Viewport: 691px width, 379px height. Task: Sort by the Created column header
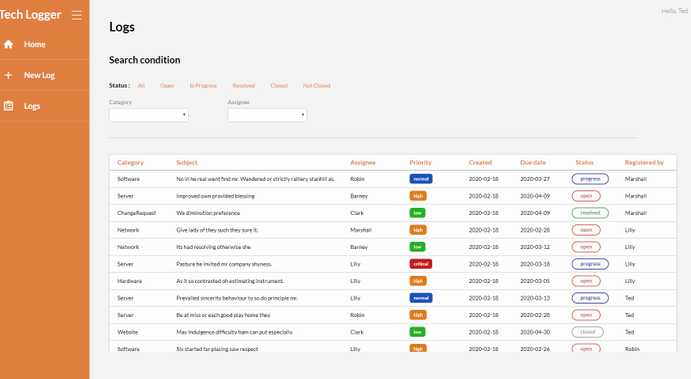click(x=480, y=163)
